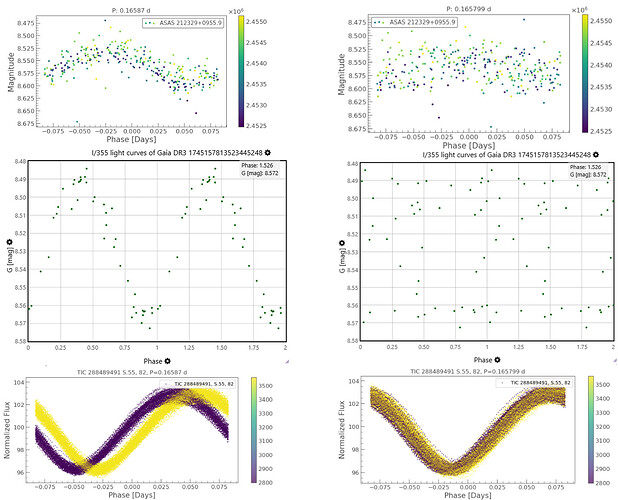Open the left Gaia plot's Phase axis gear

point(167,358)
